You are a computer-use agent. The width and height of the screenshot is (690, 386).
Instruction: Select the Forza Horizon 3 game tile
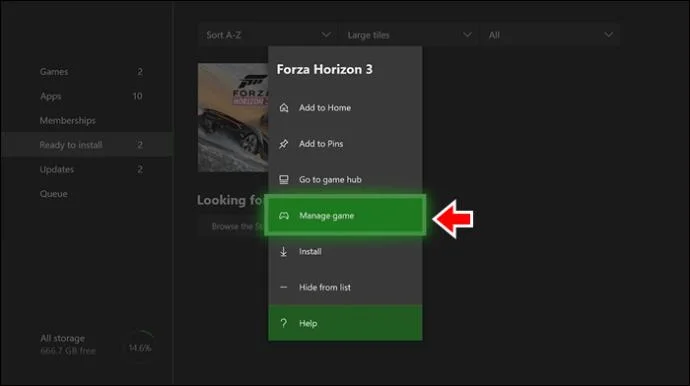pyautogui.click(x=233, y=118)
